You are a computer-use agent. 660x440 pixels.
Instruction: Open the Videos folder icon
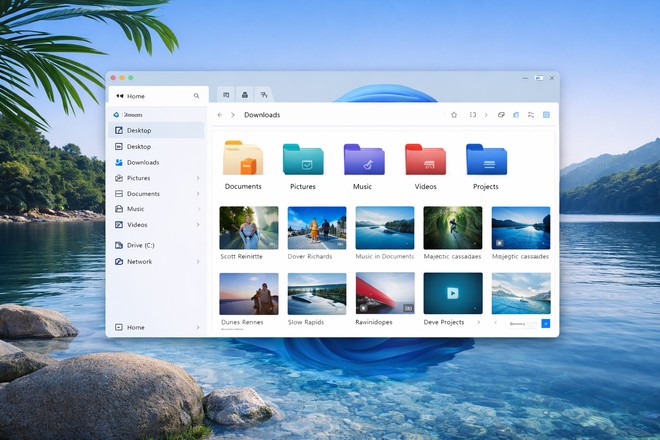click(425, 161)
